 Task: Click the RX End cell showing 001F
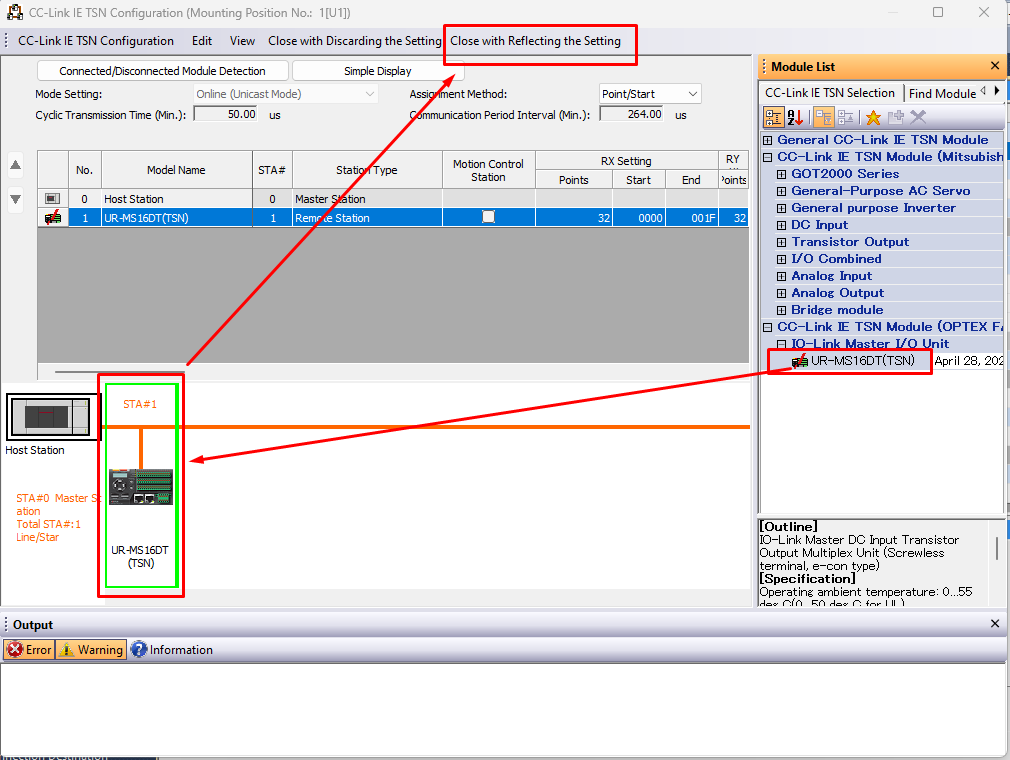pos(691,218)
